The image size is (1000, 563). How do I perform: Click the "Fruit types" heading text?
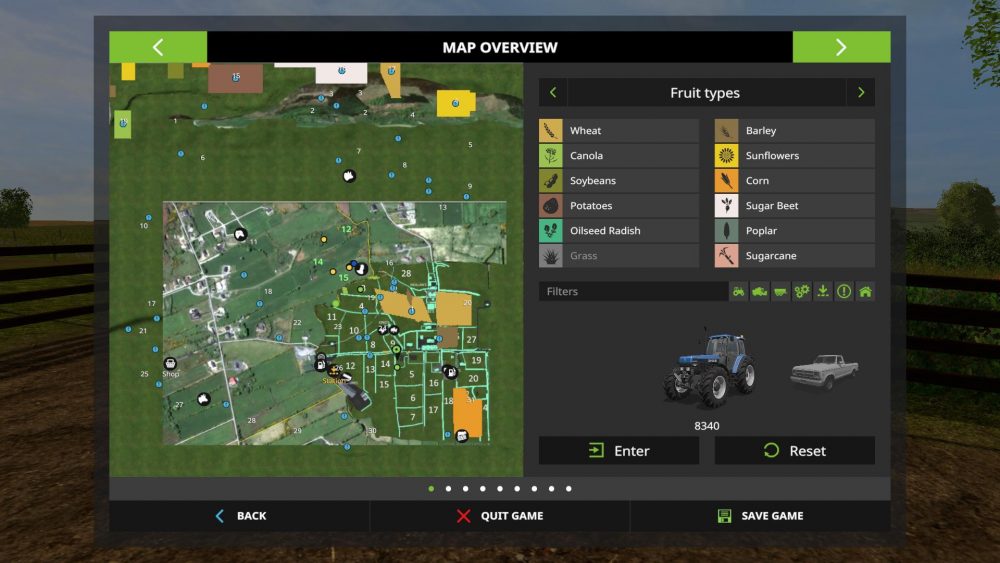click(705, 93)
